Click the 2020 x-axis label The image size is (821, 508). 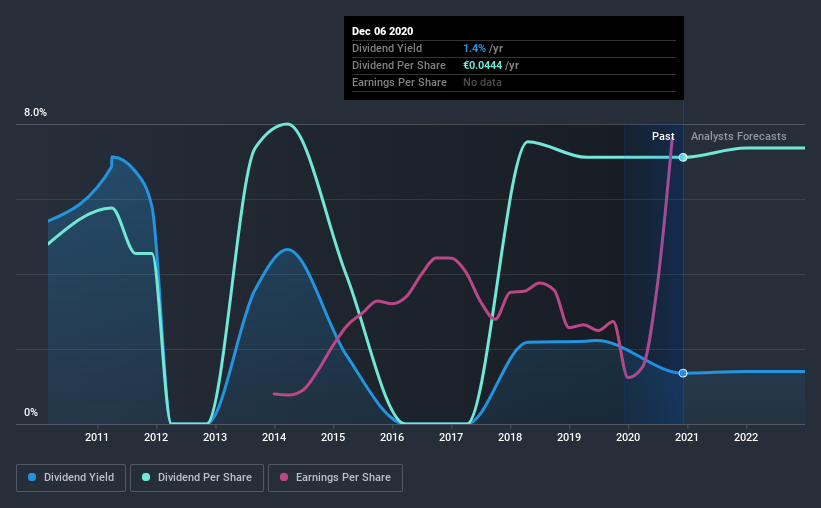coord(628,437)
